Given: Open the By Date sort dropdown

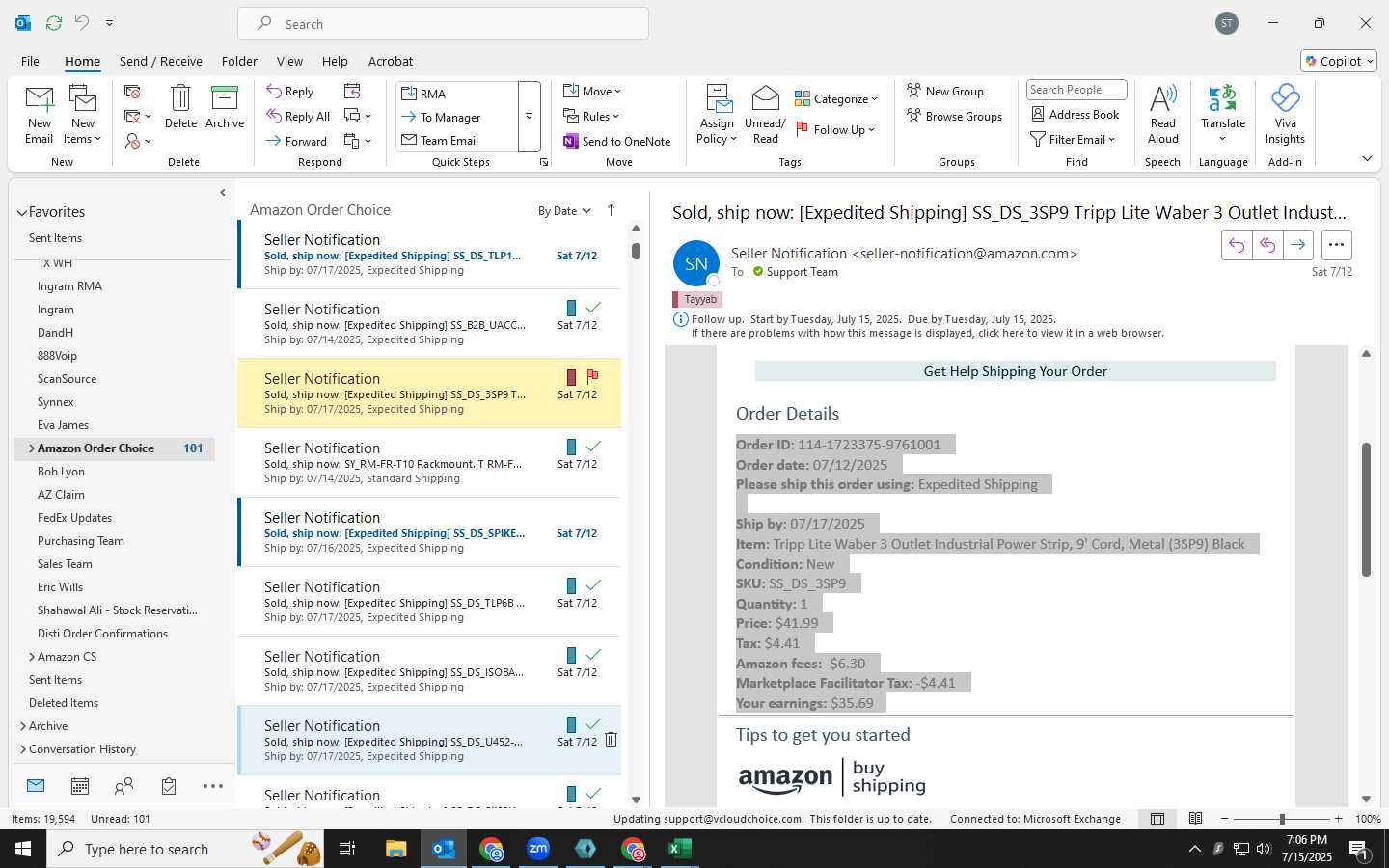Looking at the screenshot, I should [564, 211].
